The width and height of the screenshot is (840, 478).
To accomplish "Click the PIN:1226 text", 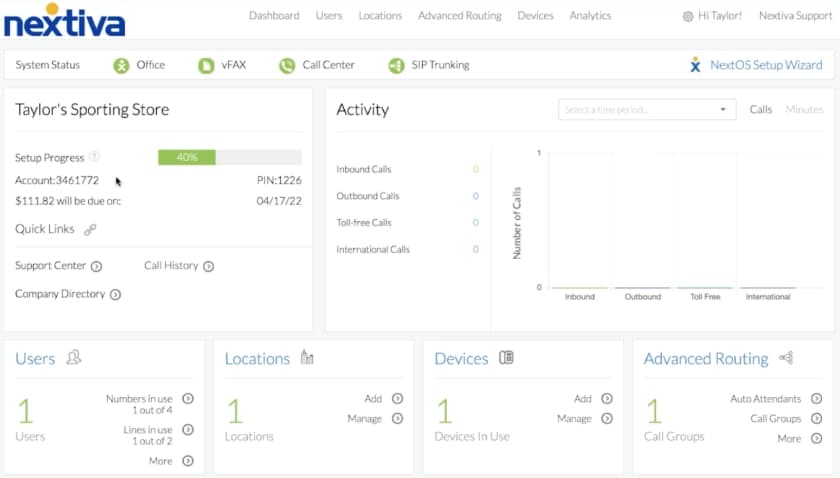I will (x=279, y=181).
